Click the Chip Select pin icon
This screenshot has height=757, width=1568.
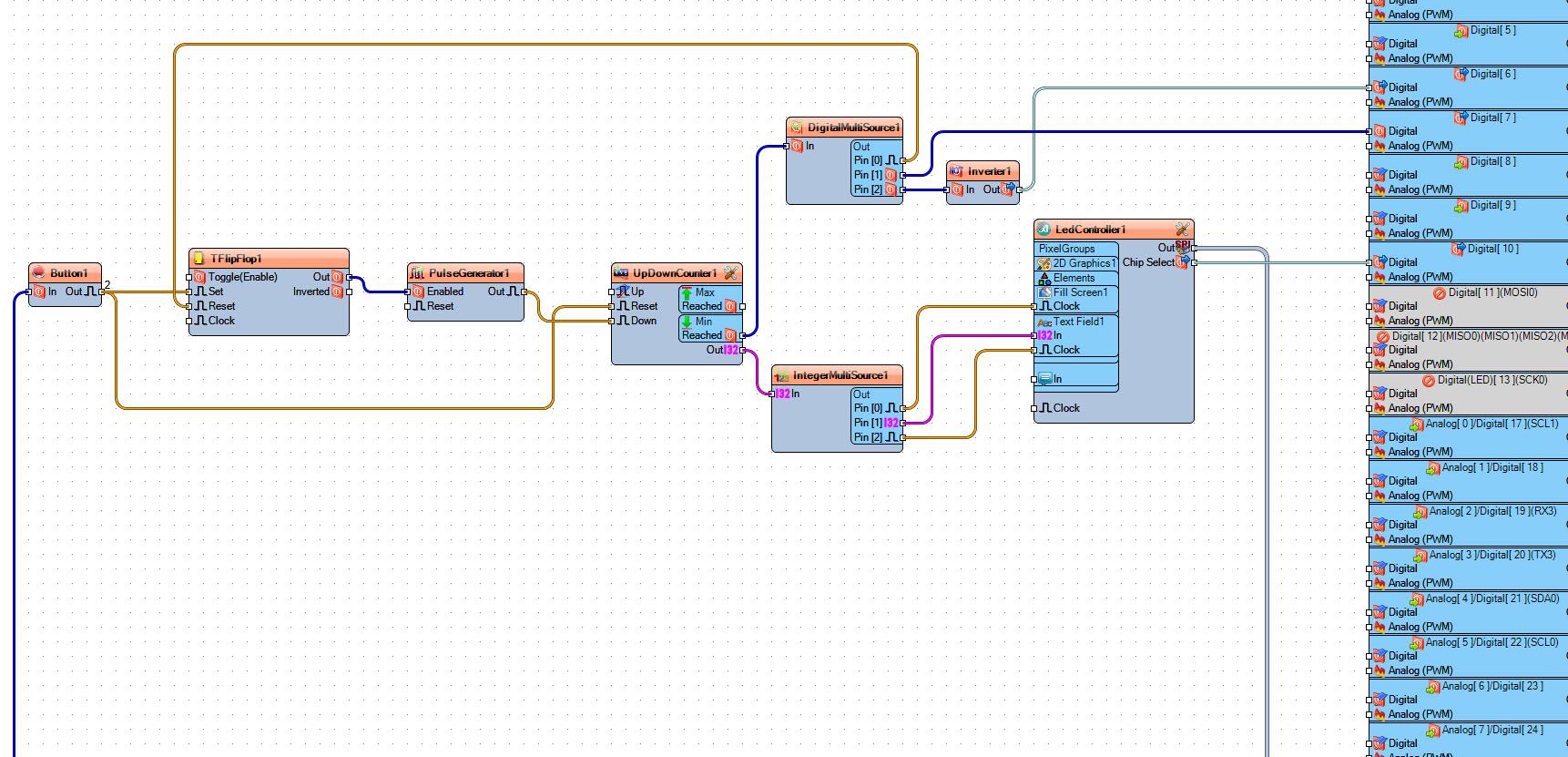click(1183, 262)
